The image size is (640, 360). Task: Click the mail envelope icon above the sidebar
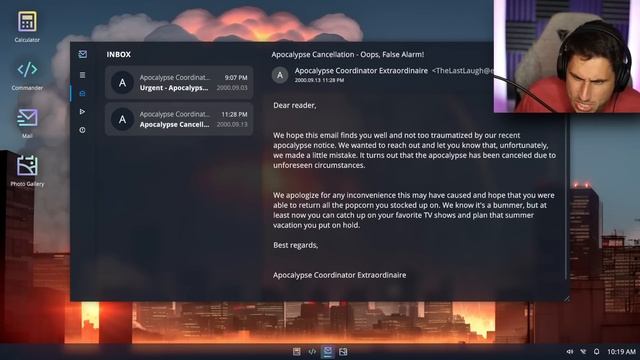click(x=82, y=54)
